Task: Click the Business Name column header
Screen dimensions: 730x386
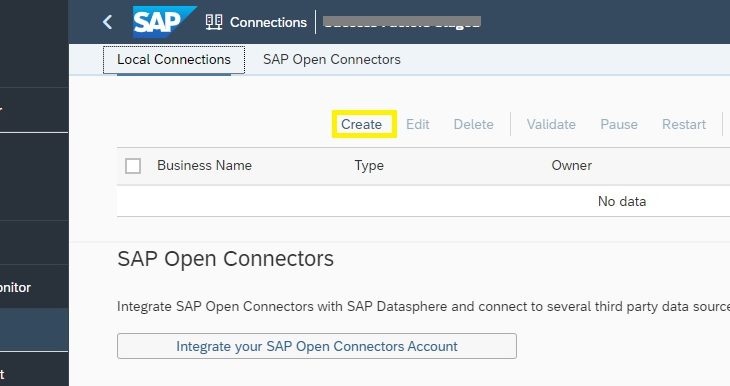Action: pos(204,165)
